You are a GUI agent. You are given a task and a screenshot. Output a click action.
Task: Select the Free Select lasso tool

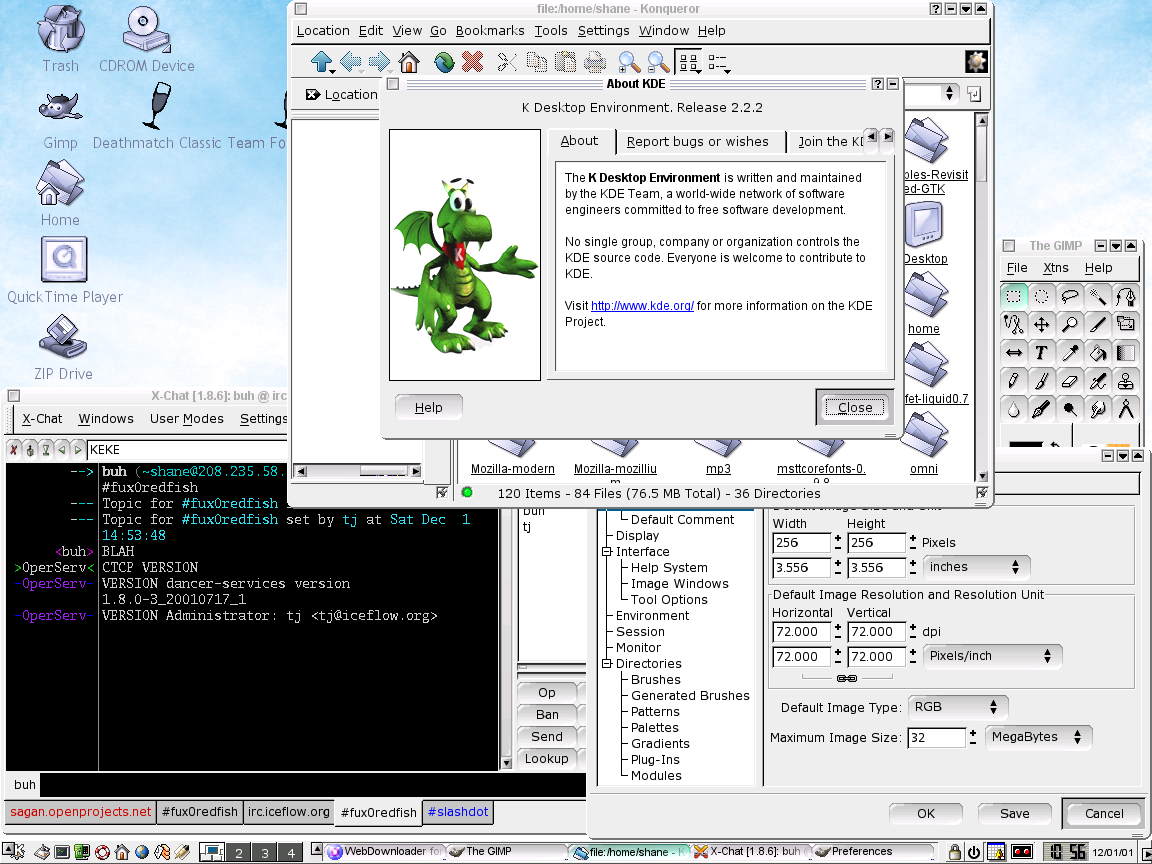click(1070, 297)
